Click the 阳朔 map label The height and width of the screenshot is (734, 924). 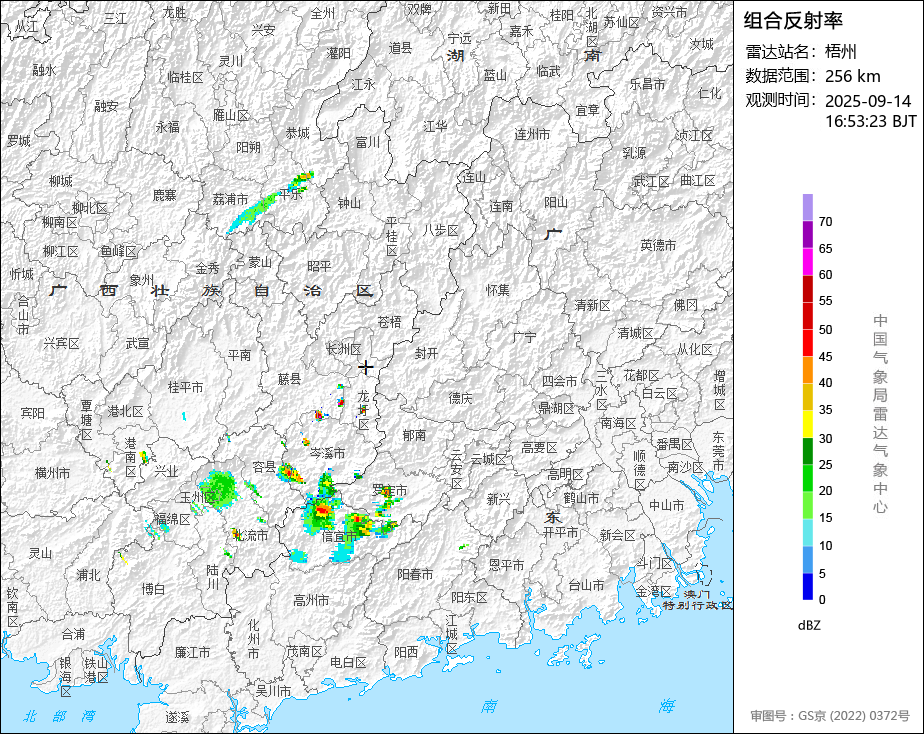click(248, 147)
